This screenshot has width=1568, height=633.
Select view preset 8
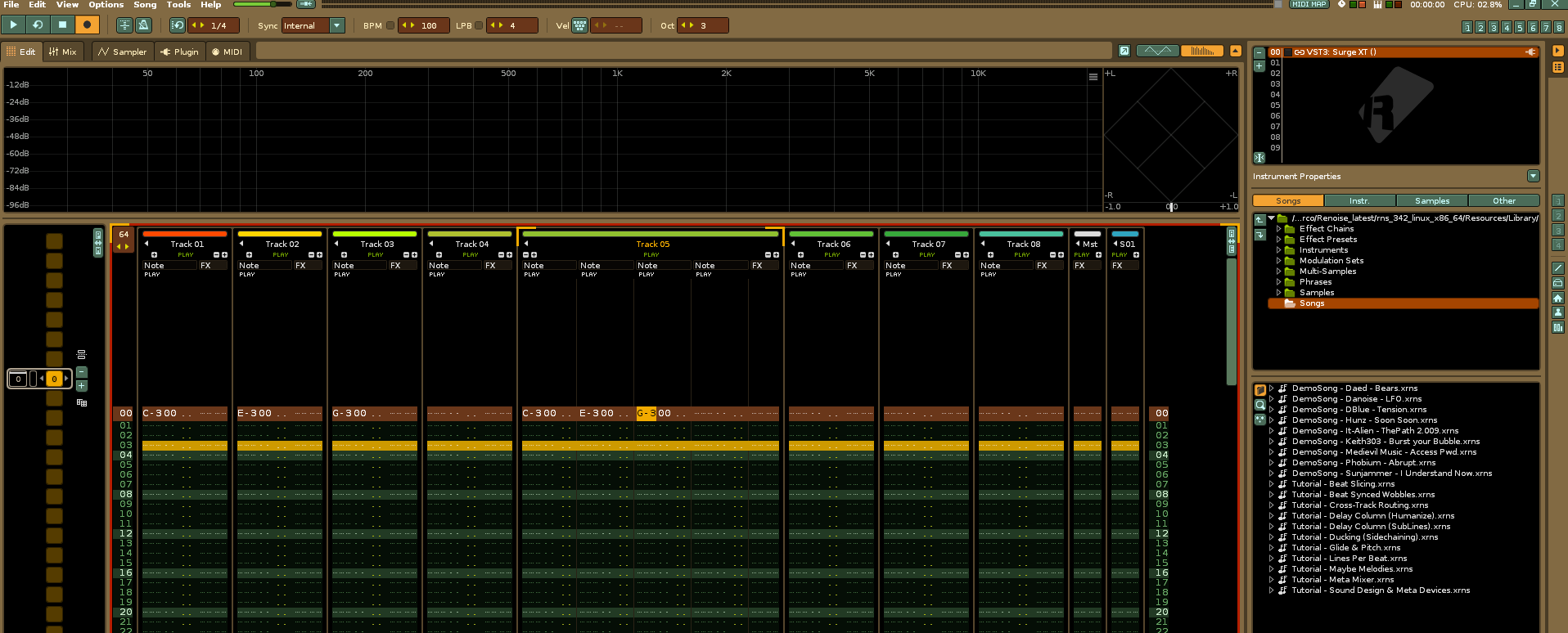click(x=1559, y=28)
